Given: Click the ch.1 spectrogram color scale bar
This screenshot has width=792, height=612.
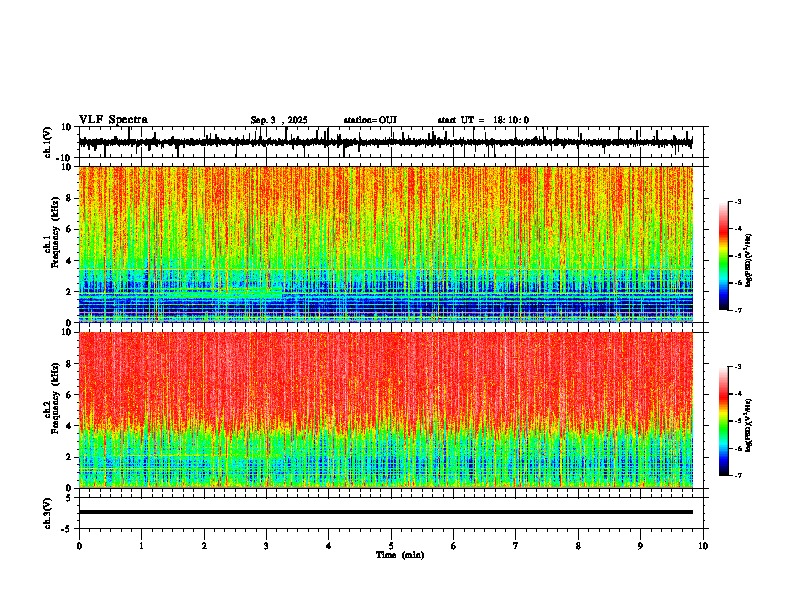Looking at the screenshot, I should 724,256.
